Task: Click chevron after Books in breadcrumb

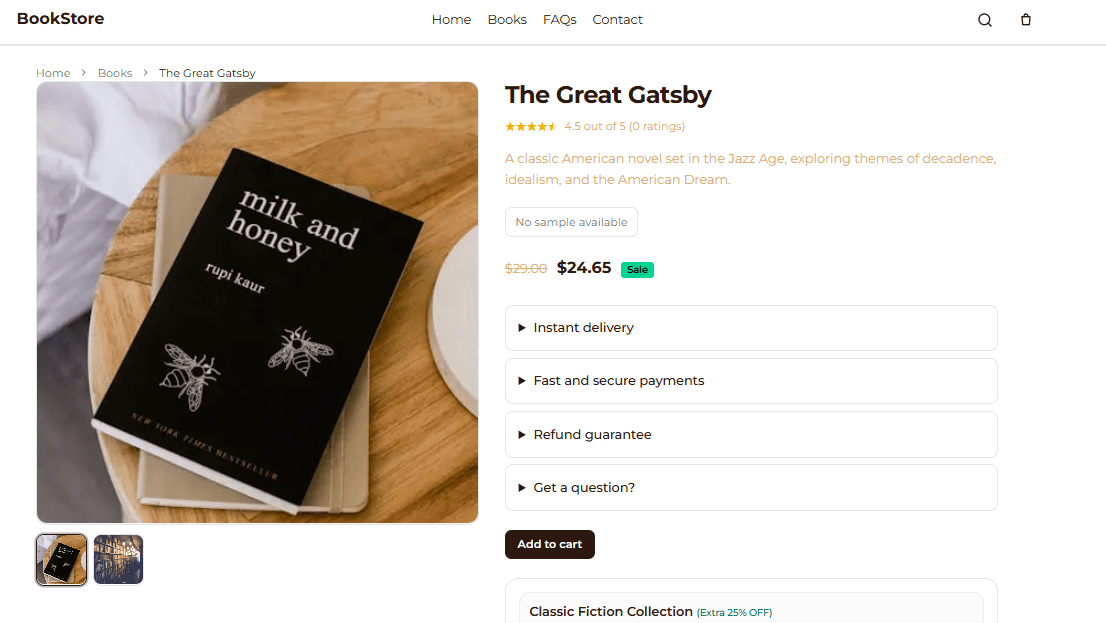Action: coord(145,73)
